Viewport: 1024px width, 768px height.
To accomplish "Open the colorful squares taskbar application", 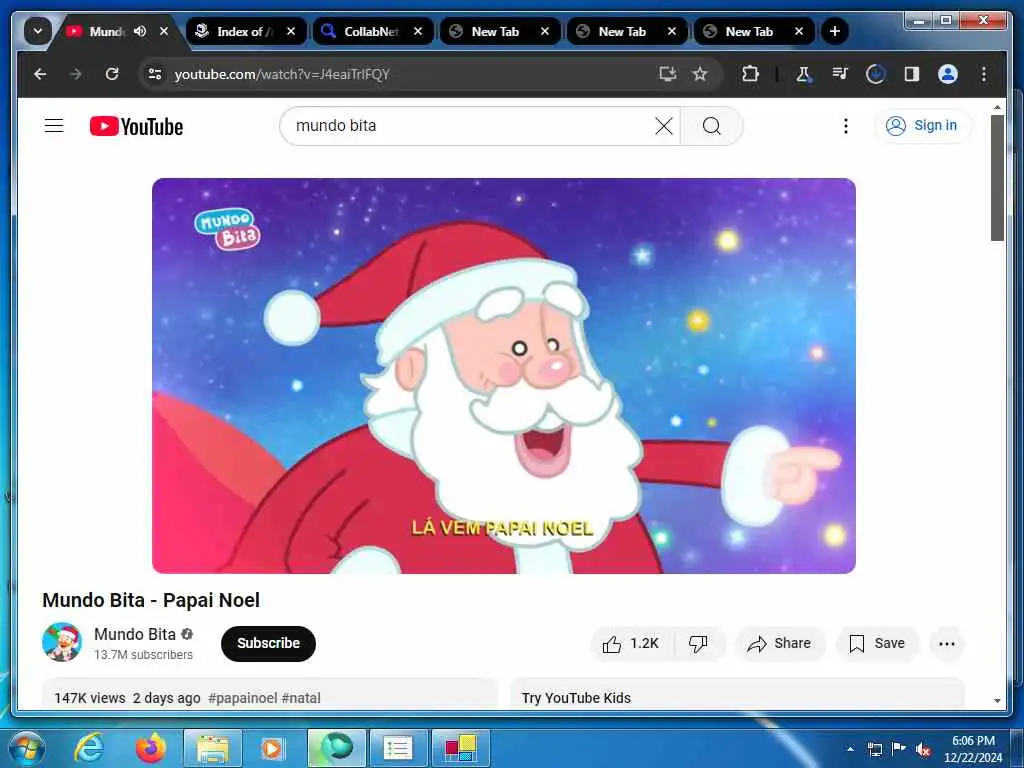I will [x=461, y=748].
